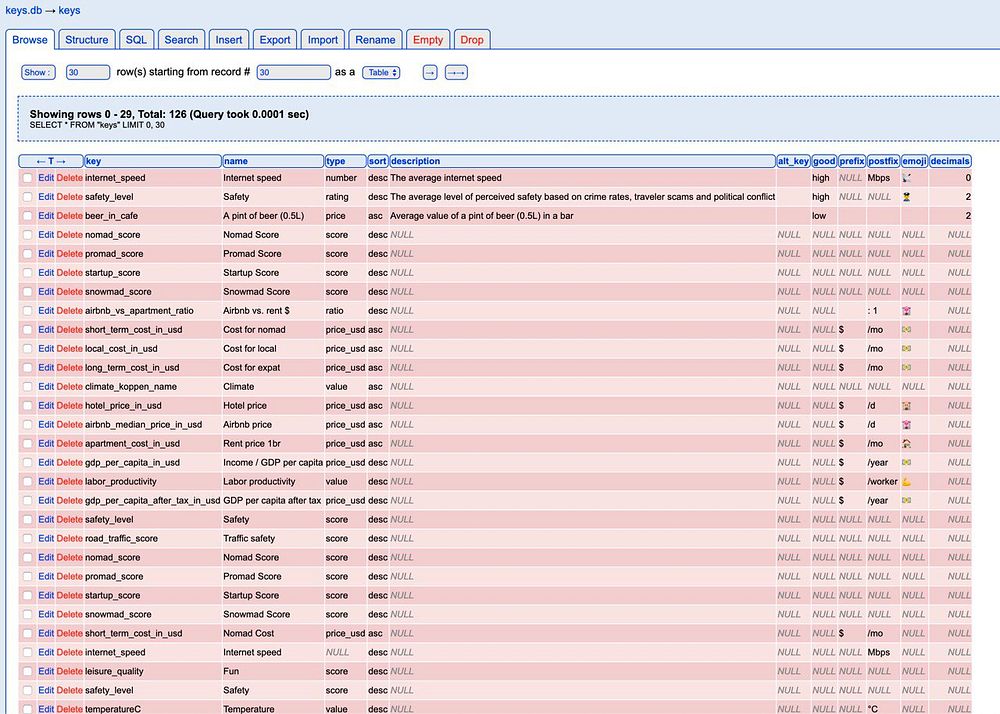Click the satellite emoji in internet_speed row
Viewport: 1000px width, 714px height.
[x=907, y=178]
